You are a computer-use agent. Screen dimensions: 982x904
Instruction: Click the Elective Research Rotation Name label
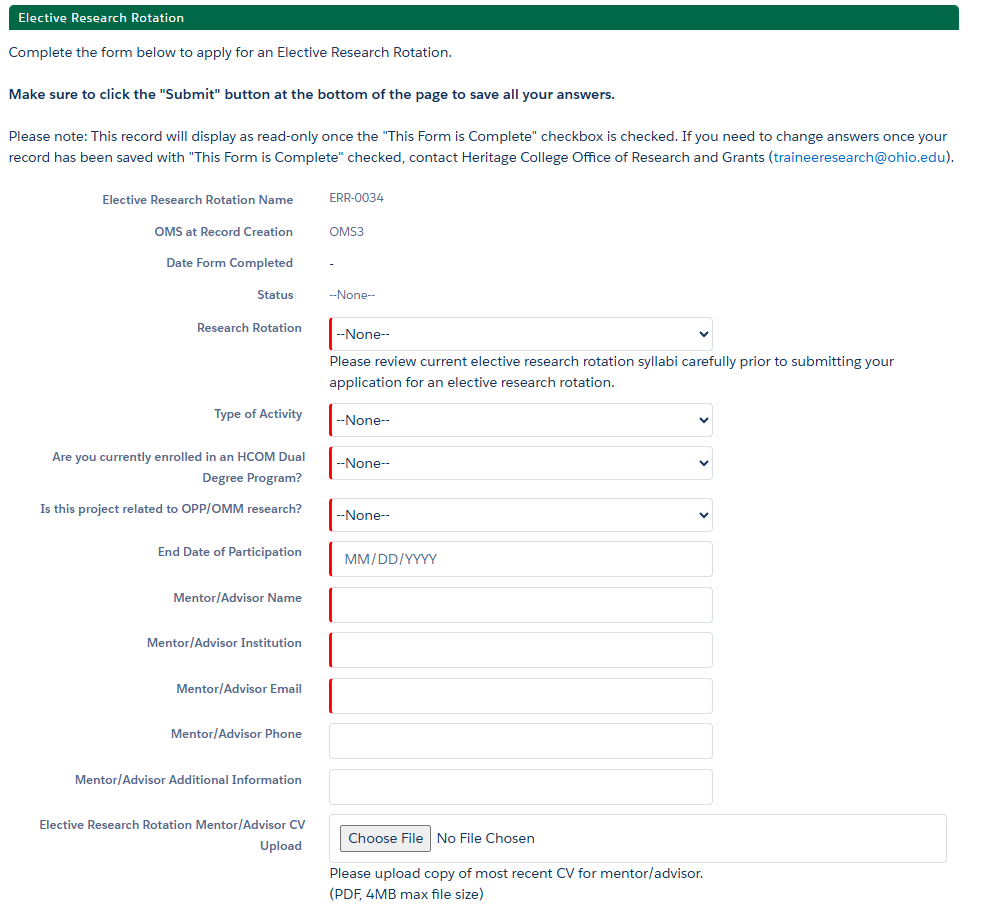point(197,200)
